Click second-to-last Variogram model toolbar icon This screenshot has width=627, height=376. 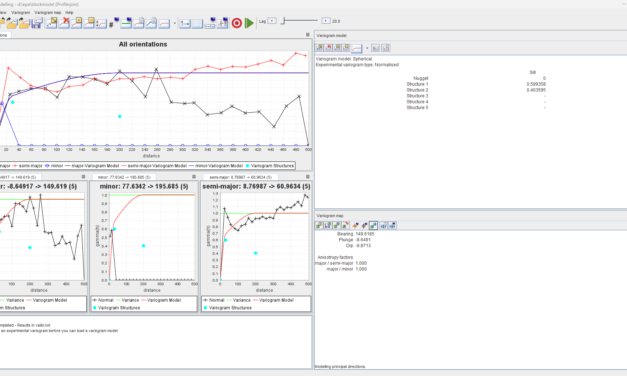(x=375, y=48)
